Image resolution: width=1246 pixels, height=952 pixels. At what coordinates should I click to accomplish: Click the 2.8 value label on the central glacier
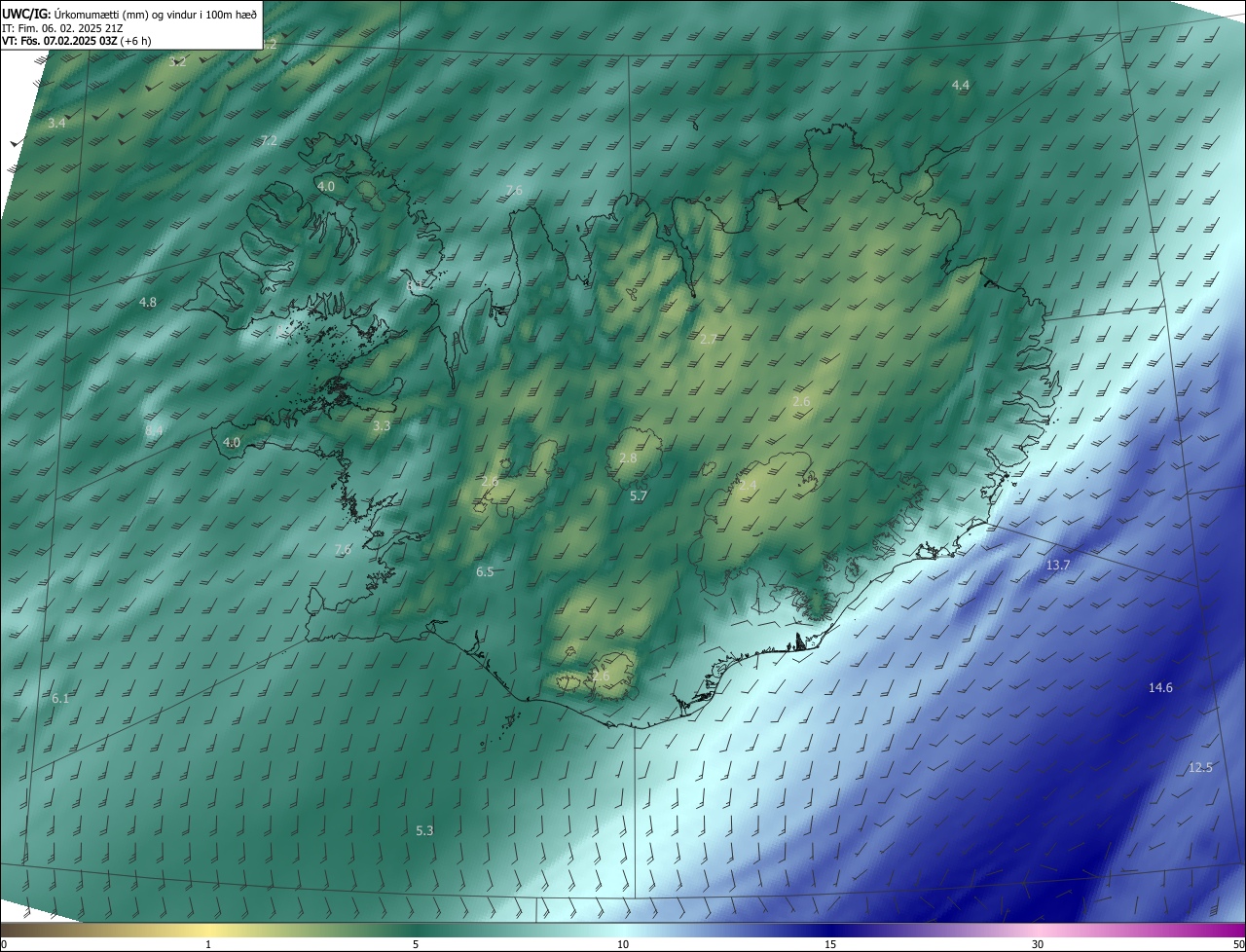pos(628,458)
